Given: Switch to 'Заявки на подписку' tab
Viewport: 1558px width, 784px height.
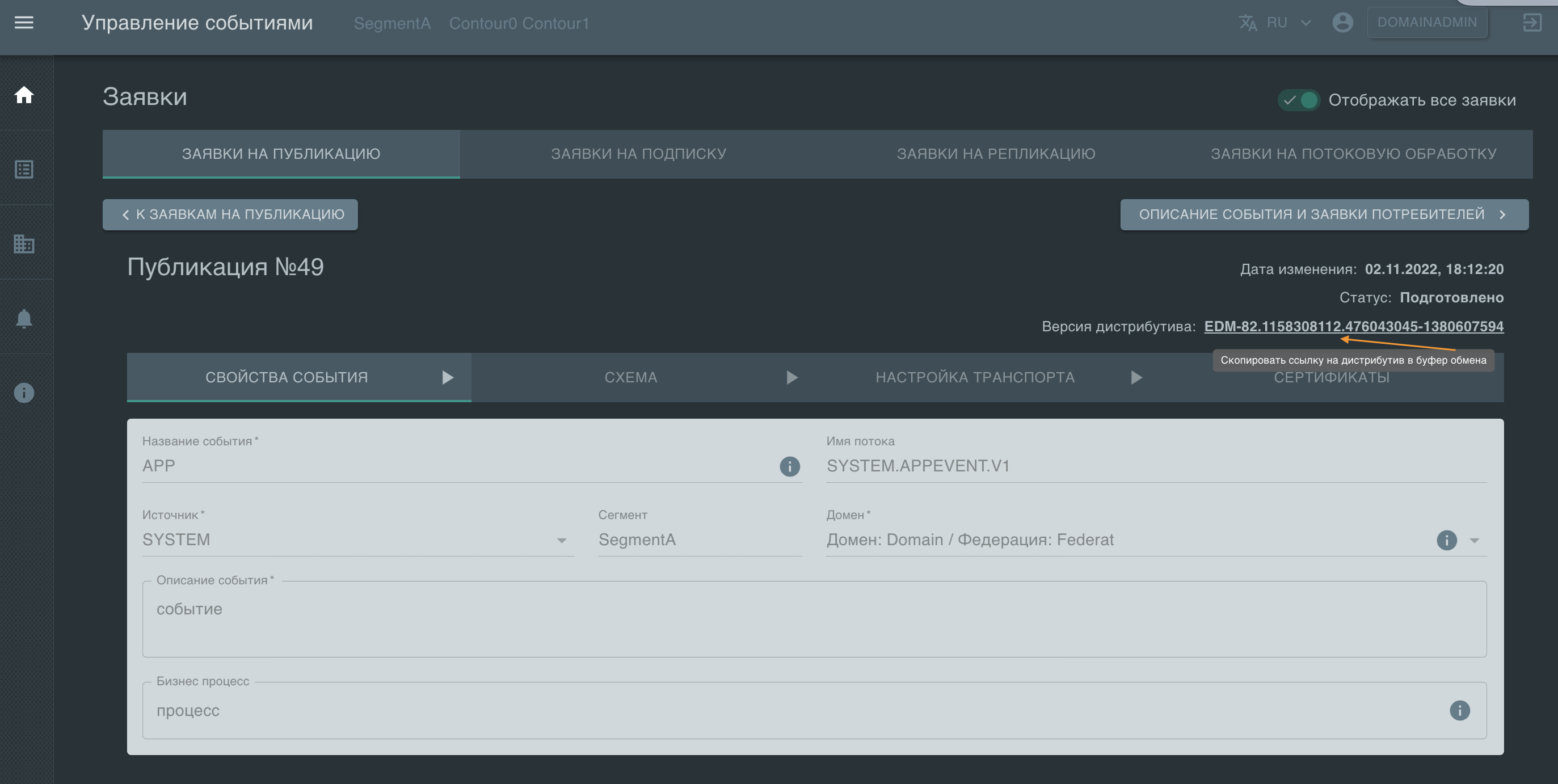Looking at the screenshot, I should [x=638, y=154].
